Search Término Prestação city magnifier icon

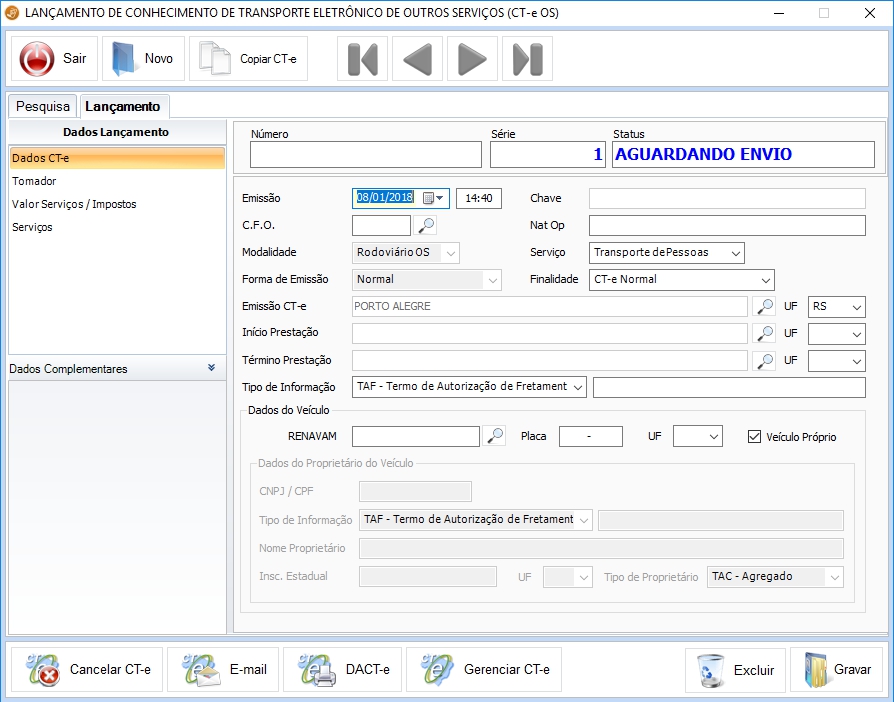764,360
